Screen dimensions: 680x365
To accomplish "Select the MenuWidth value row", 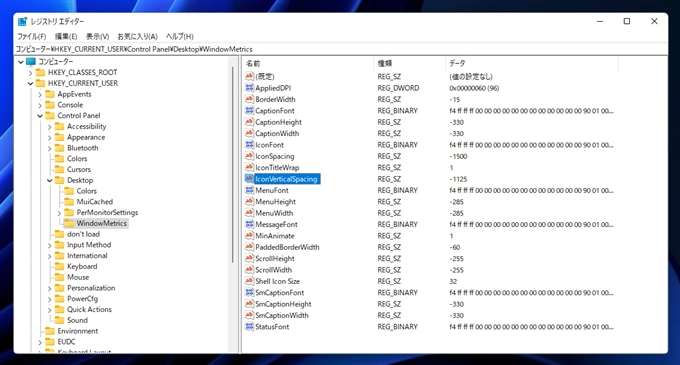I will (274, 213).
